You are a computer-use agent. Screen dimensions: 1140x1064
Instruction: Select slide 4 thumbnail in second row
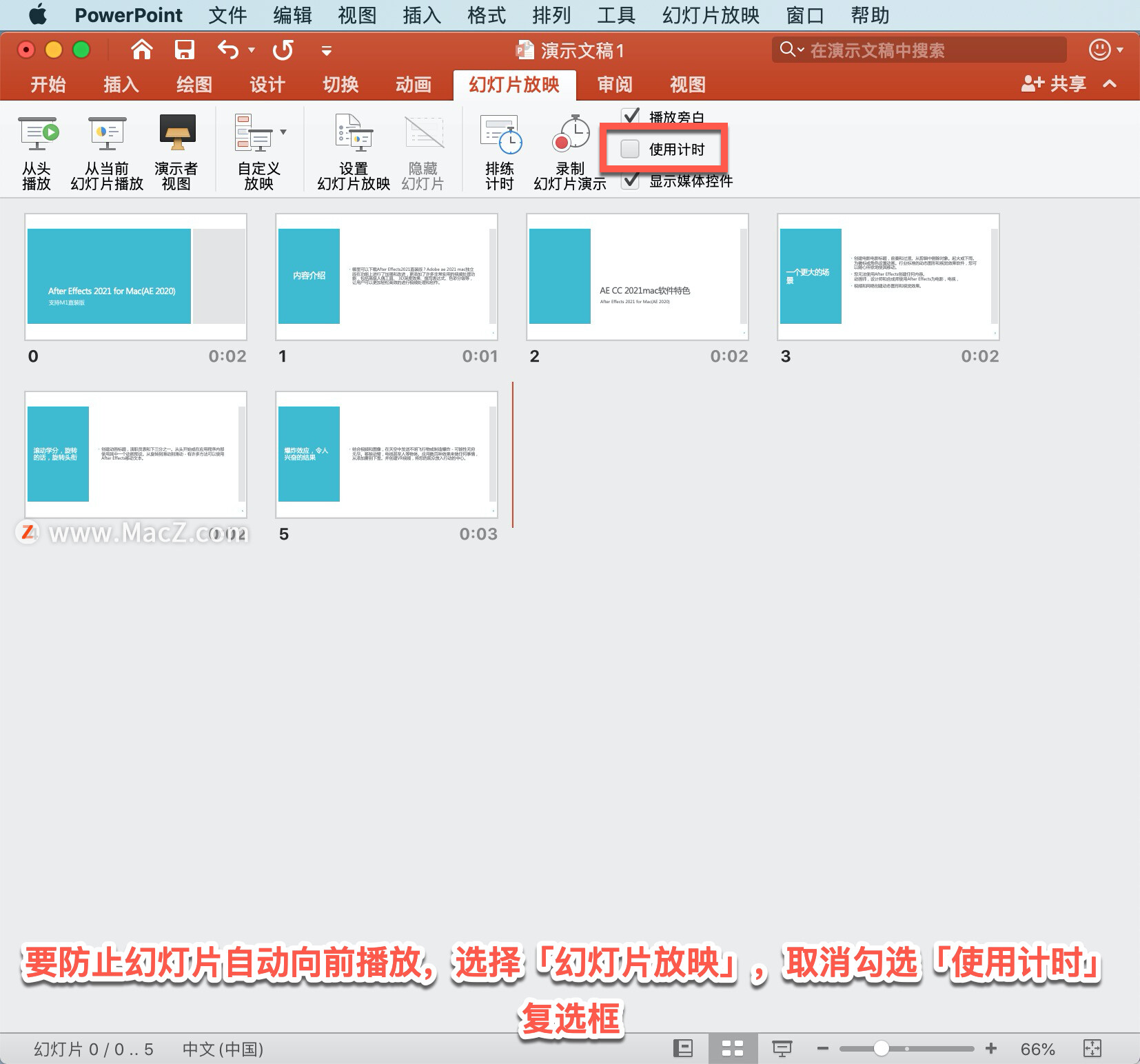136,454
